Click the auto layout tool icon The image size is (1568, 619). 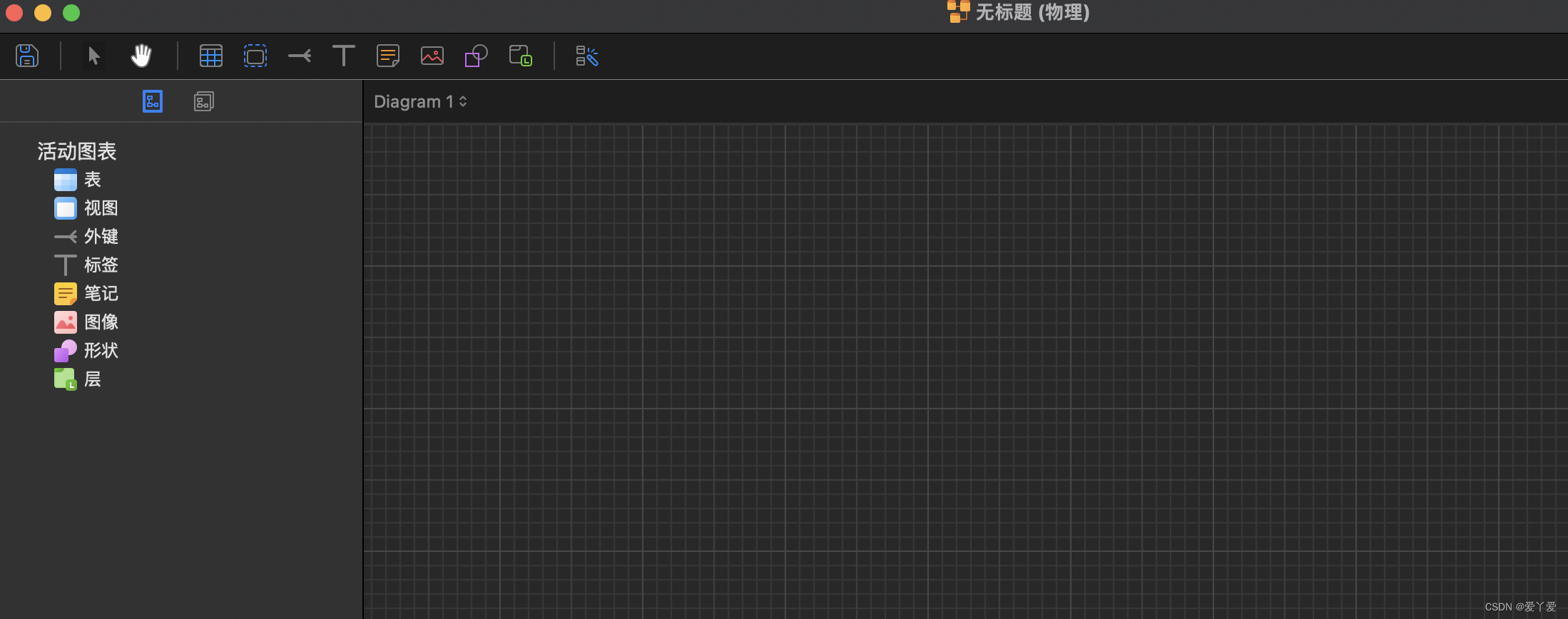point(587,56)
